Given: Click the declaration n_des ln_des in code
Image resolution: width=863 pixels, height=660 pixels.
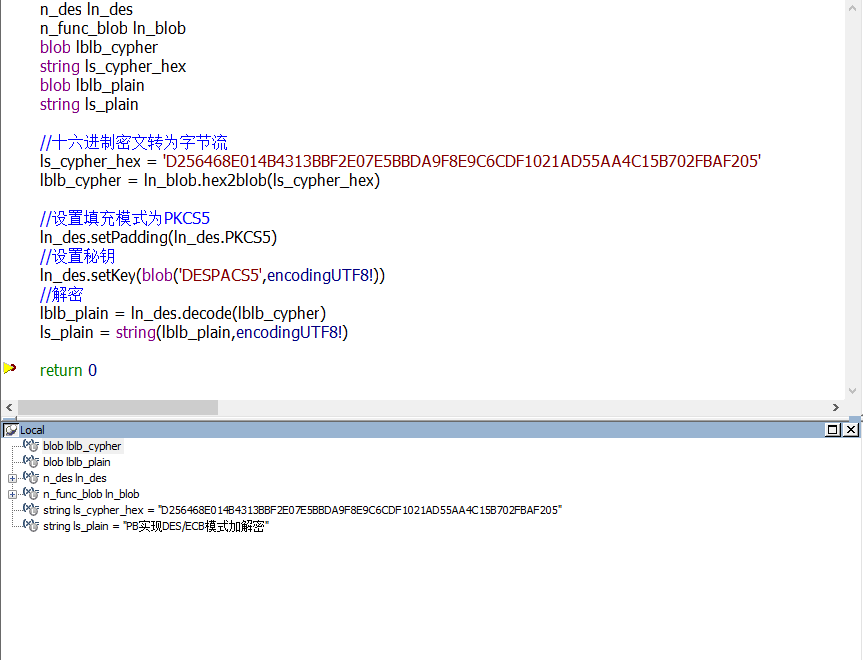Looking at the screenshot, I should (86, 9).
